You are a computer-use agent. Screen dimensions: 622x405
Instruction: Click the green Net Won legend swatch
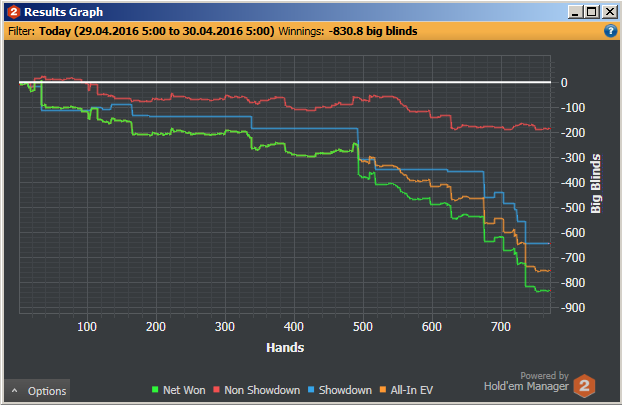(x=155, y=390)
